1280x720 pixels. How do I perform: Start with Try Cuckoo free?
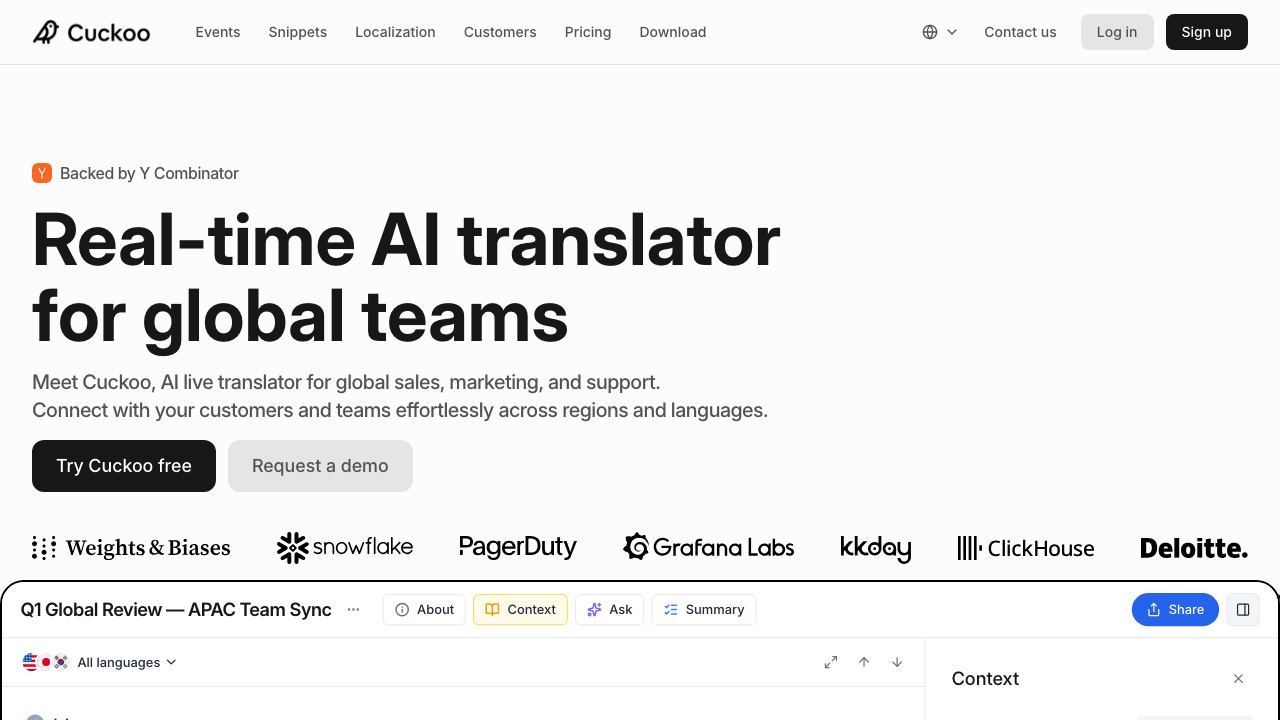124,466
